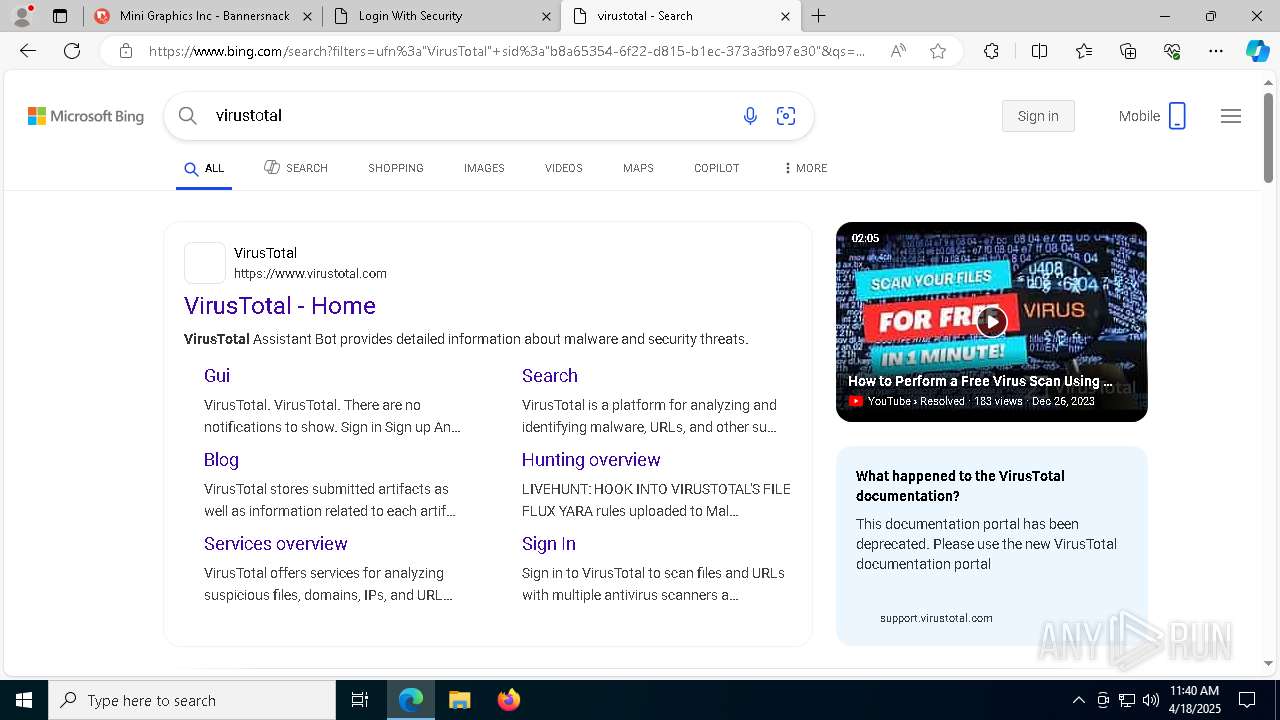Open the tab actions menu icon
The width and height of the screenshot is (1280, 720).
pyautogui.click(x=60, y=16)
